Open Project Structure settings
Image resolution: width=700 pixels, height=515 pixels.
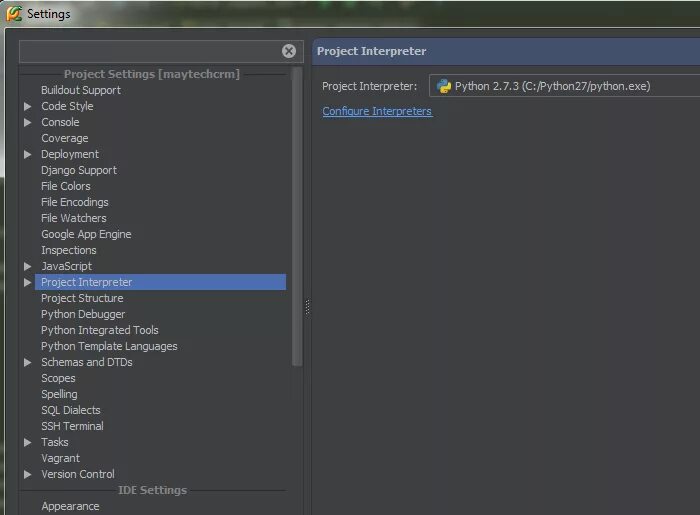(82, 298)
